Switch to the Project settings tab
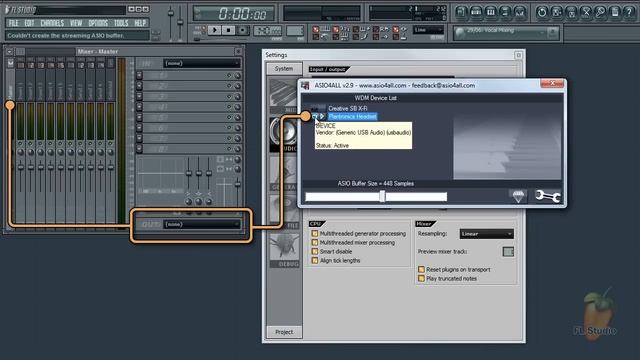 coord(284,332)
